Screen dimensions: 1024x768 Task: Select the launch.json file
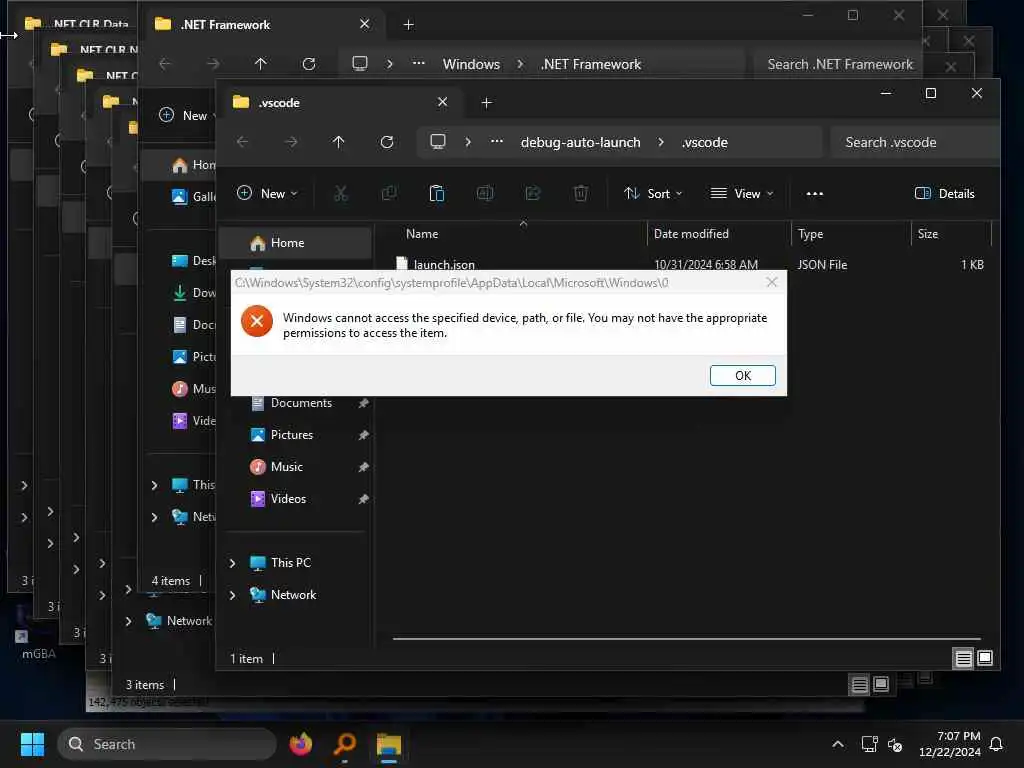pyautogui.click(x=444, y=264)
